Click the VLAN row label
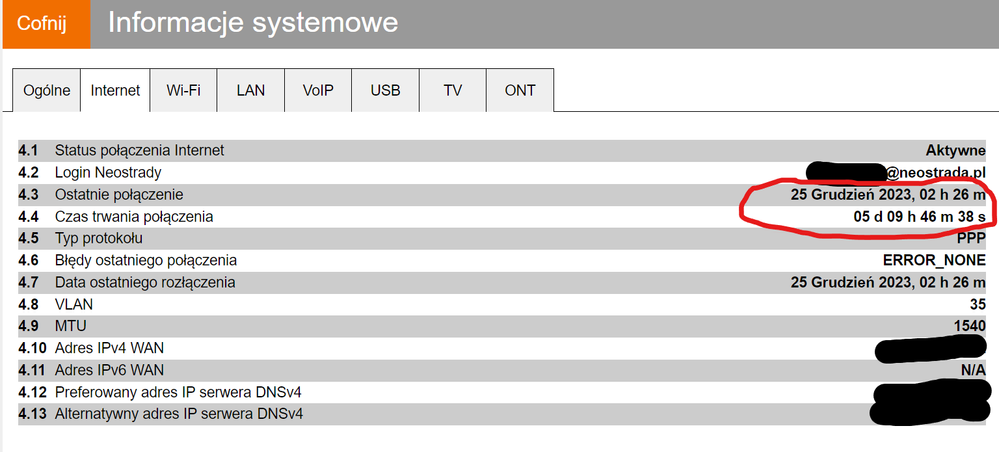 click(x=73, y=304)
